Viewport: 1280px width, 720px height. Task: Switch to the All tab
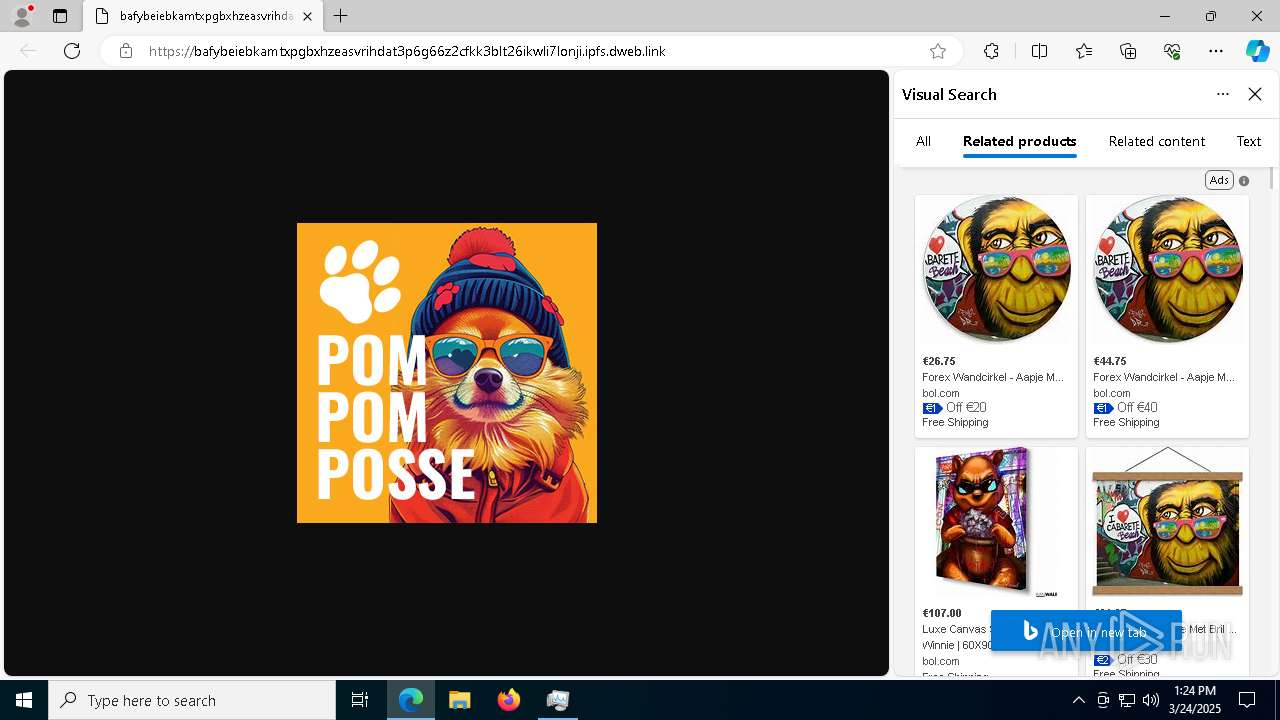tap(923, 141)
